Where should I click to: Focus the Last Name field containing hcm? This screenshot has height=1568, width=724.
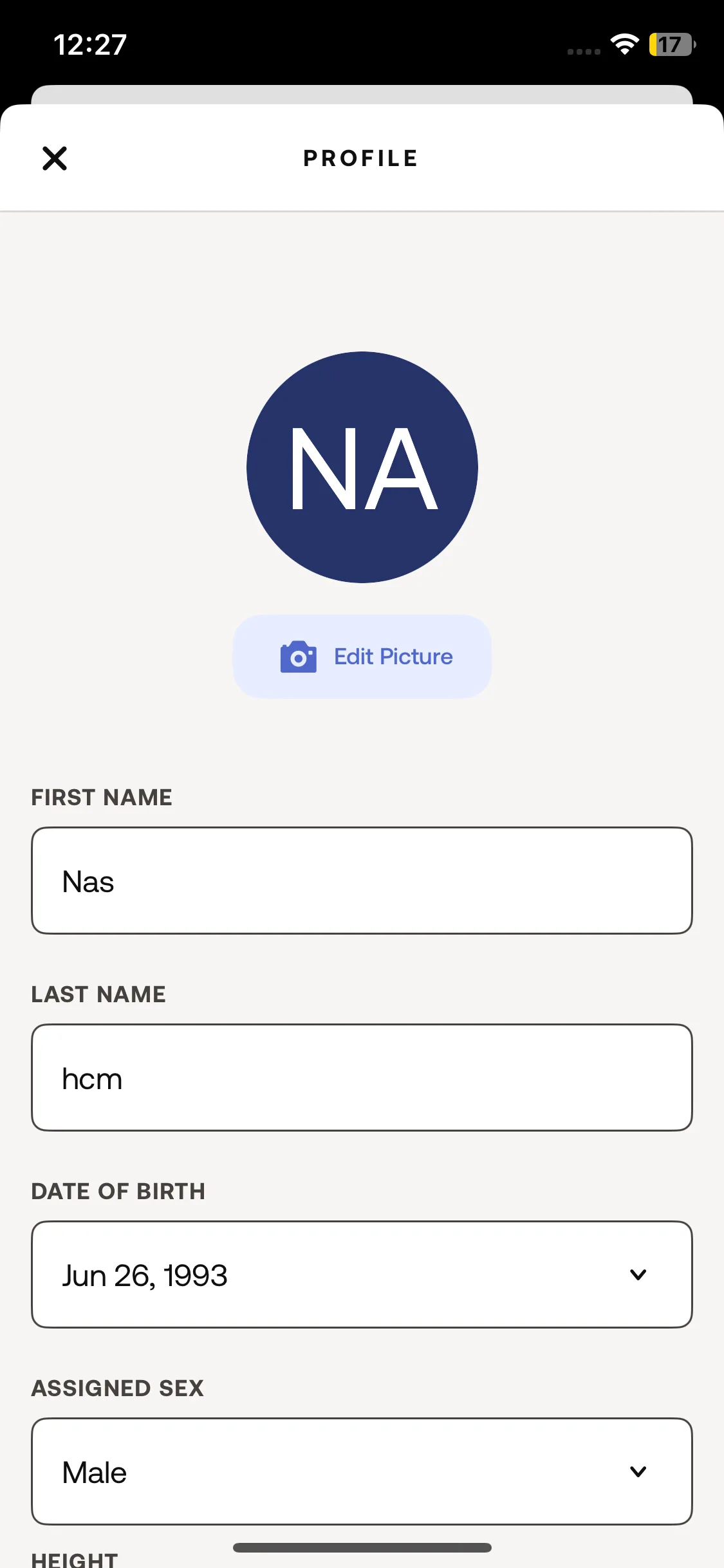[x=362, y=1078]
